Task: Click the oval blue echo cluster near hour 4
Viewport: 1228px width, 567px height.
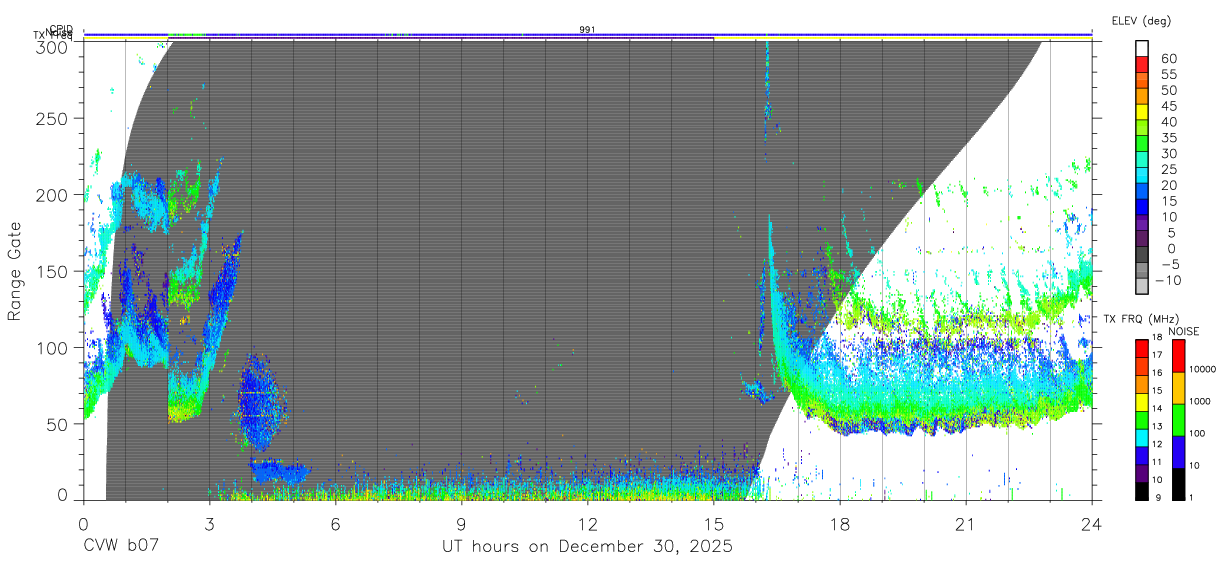Action: (x=262, y=401)
